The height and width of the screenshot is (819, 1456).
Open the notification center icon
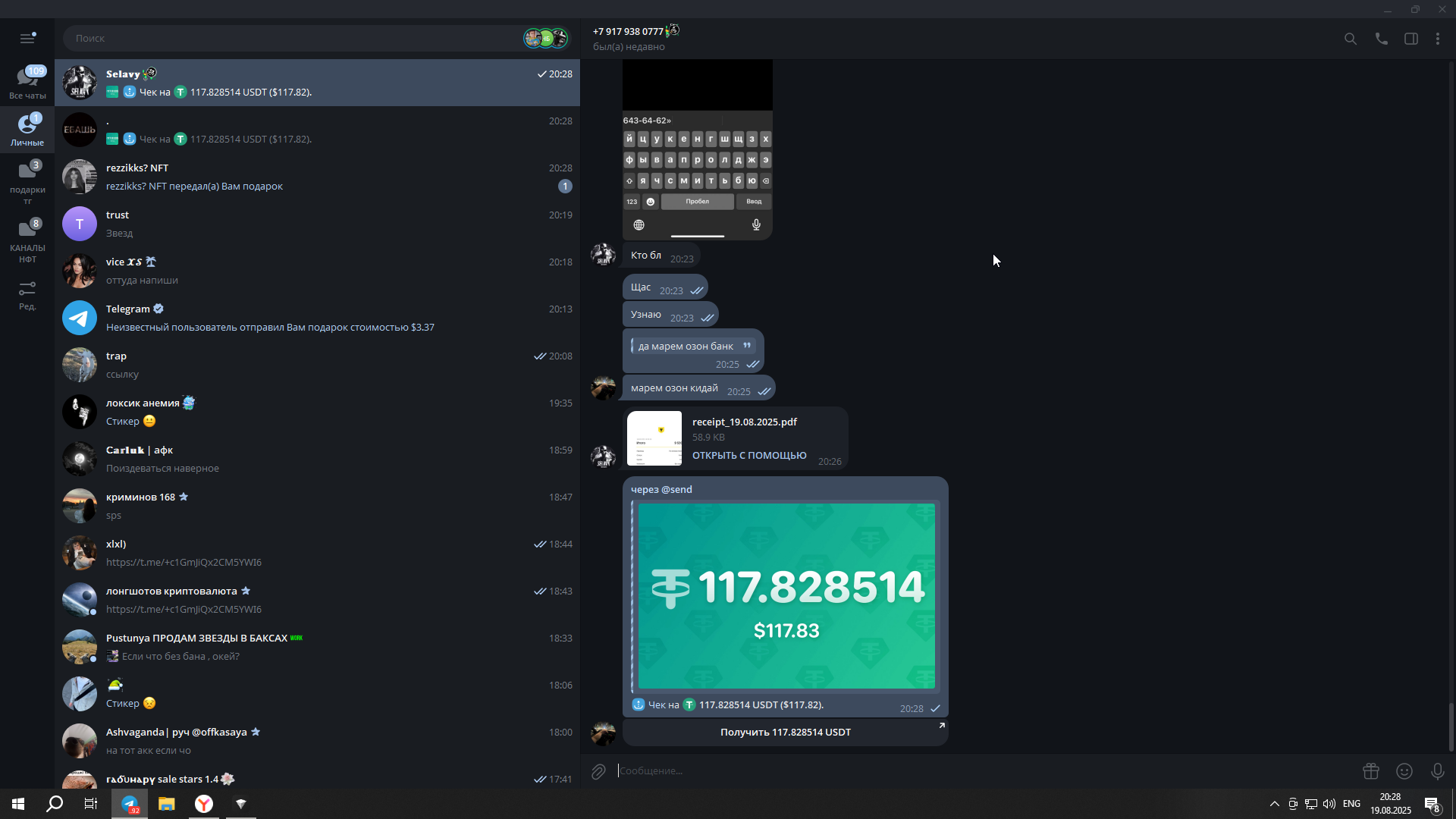[1432, 805]
